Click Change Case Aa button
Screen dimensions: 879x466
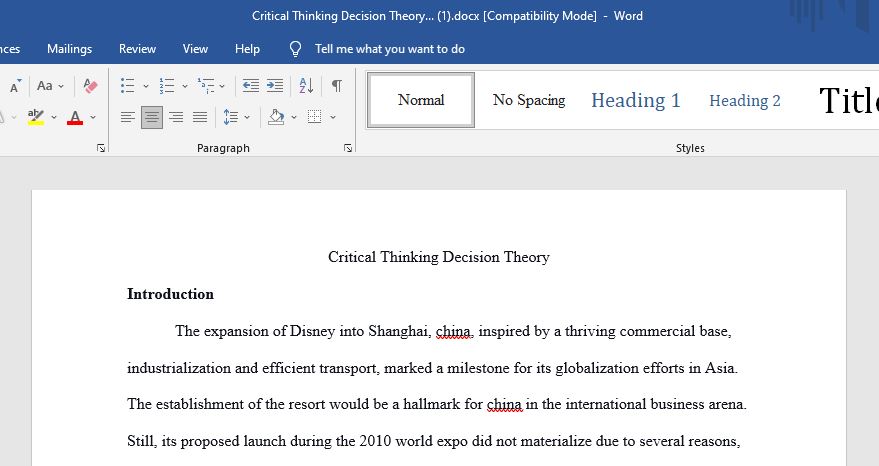(x=44, y=86)
